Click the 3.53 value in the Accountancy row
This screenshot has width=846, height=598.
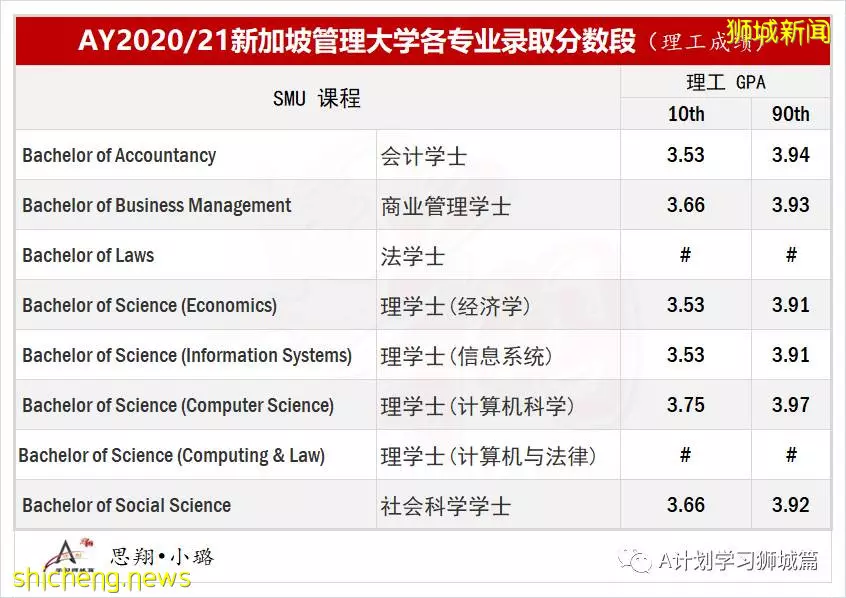pos(686,155)
